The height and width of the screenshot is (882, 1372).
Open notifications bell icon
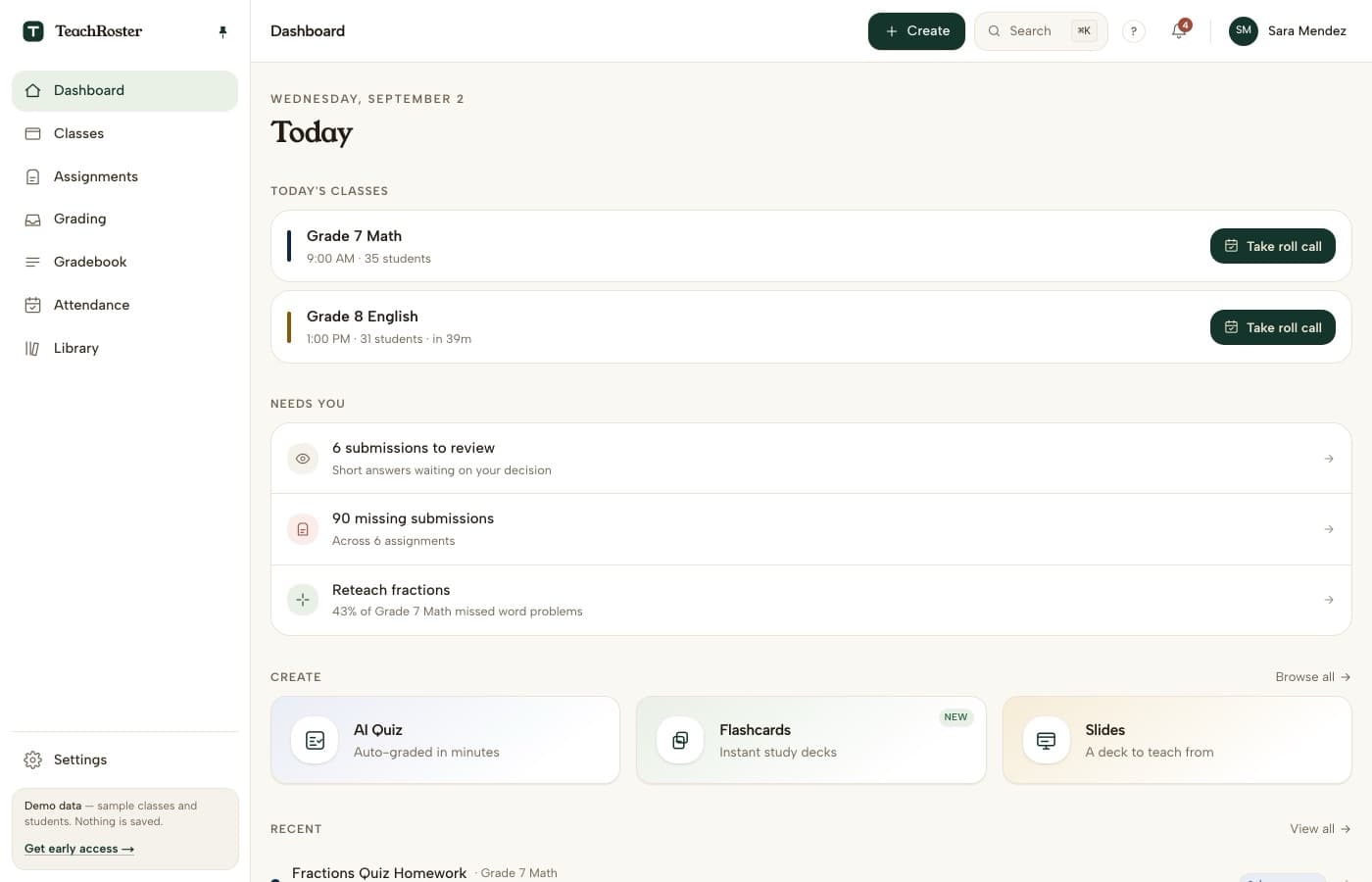coord(1180,31)
